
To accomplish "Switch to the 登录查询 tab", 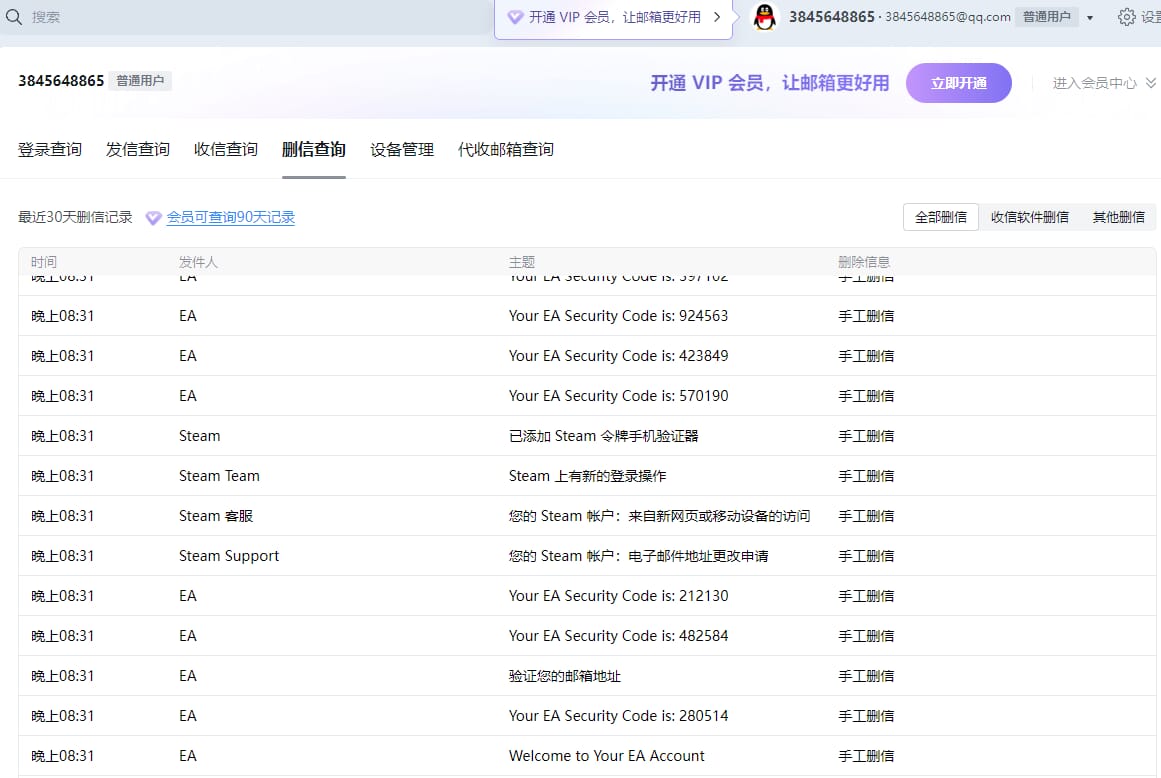I will [x=50, y=150].
